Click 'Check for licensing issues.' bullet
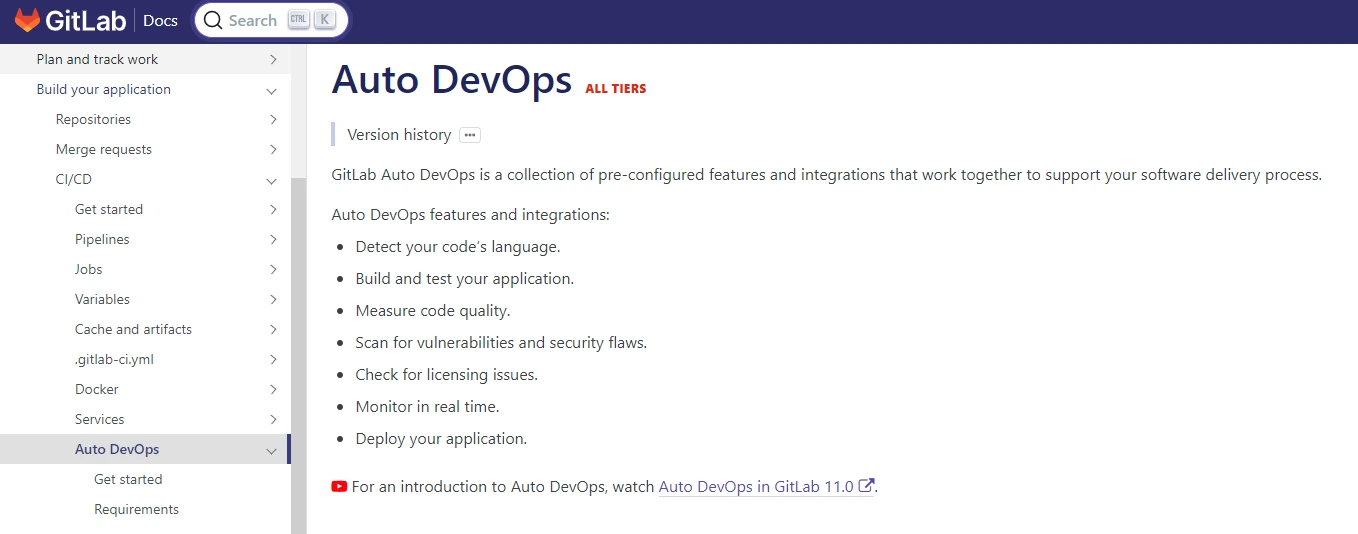Image resolution: width=1358 pixels, height=534 pixels. point(447,375)
